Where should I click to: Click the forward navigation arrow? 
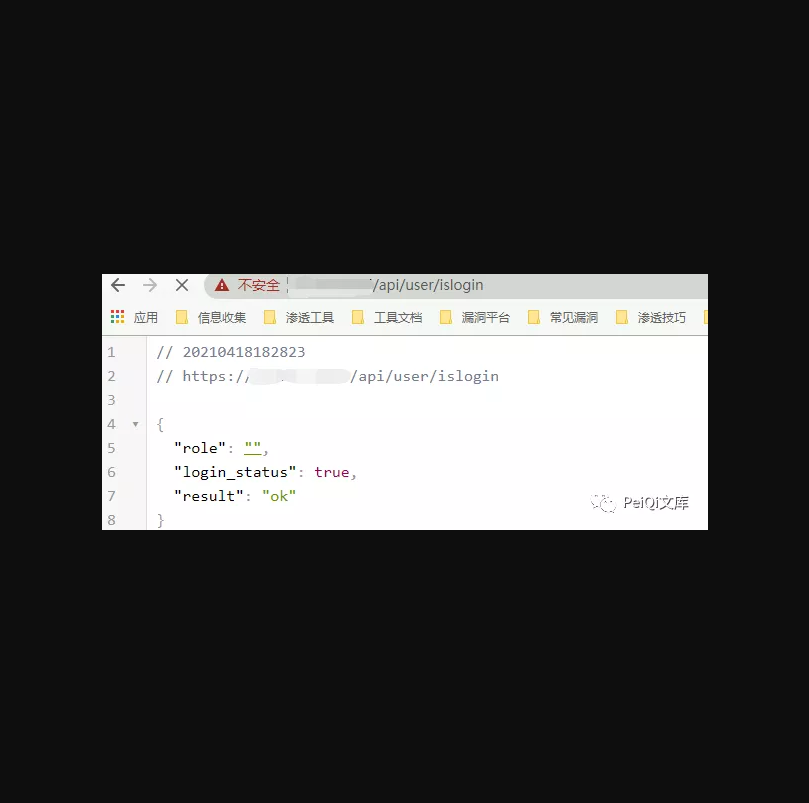[150, 285]
